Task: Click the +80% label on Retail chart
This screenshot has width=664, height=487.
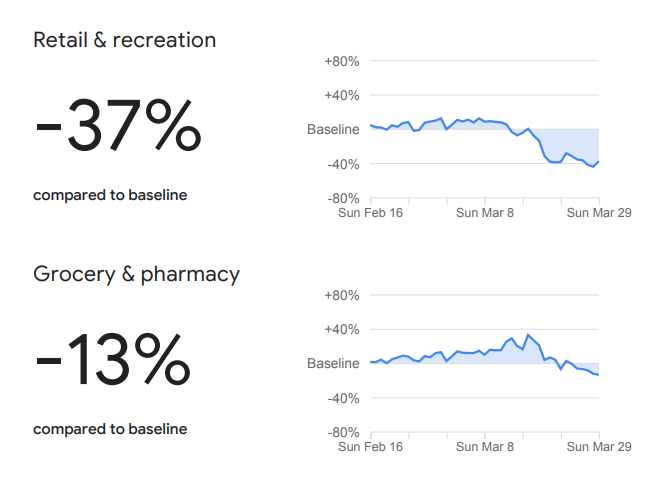Action: pyautogui.click(x=342, y=62)
